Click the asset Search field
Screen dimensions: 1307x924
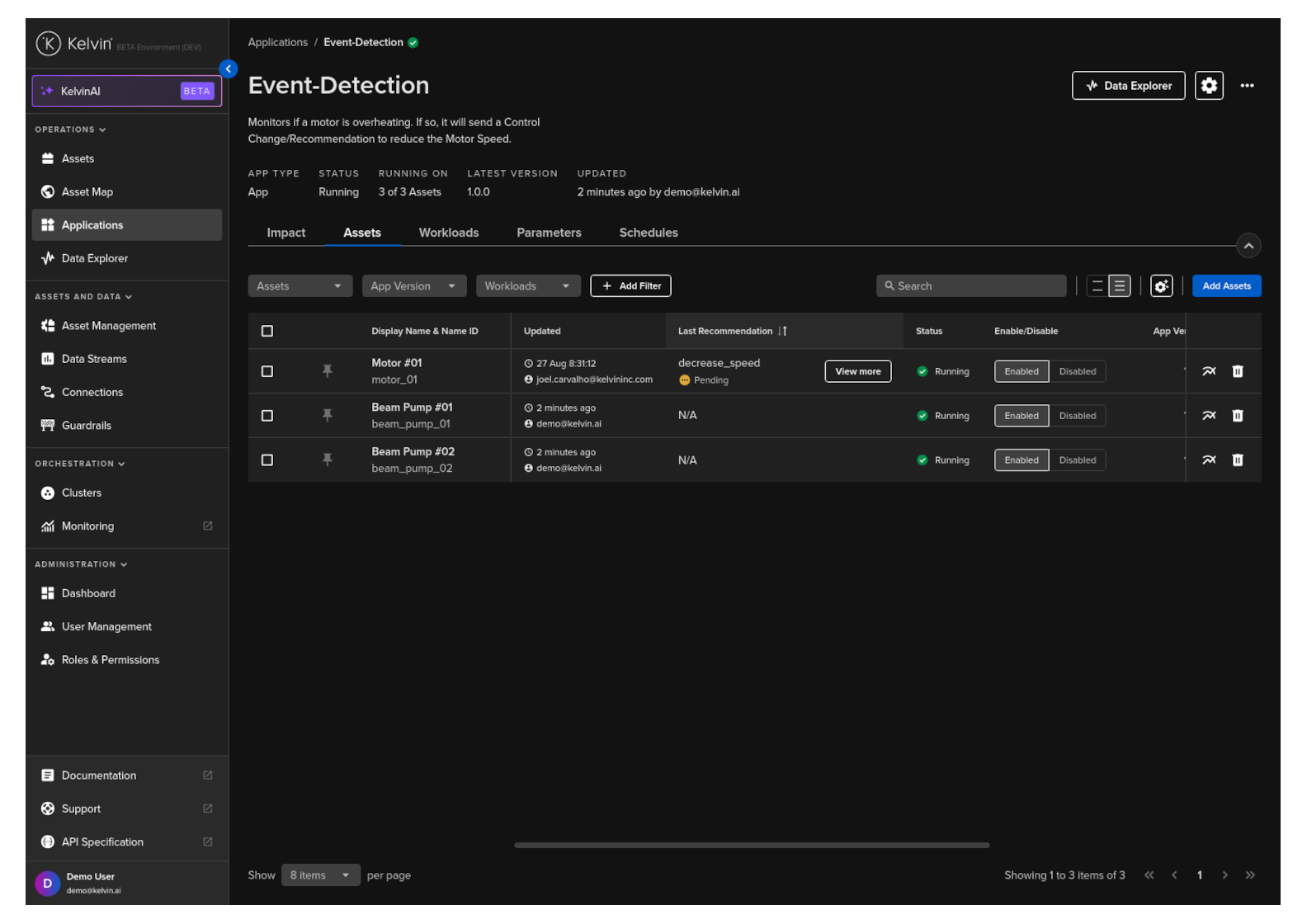[x=971, y=286]
